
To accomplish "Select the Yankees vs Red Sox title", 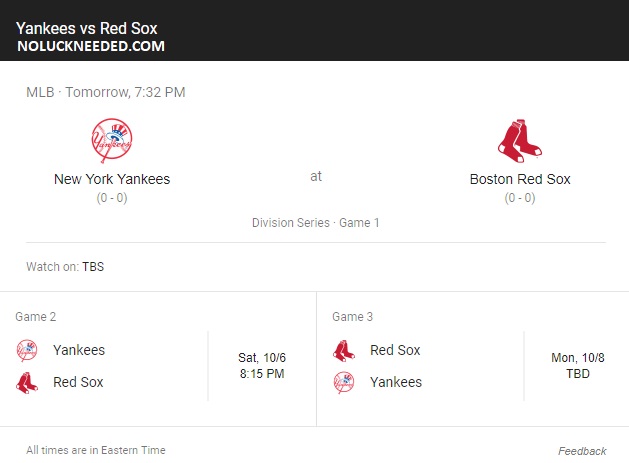I will tap(87, 28).
